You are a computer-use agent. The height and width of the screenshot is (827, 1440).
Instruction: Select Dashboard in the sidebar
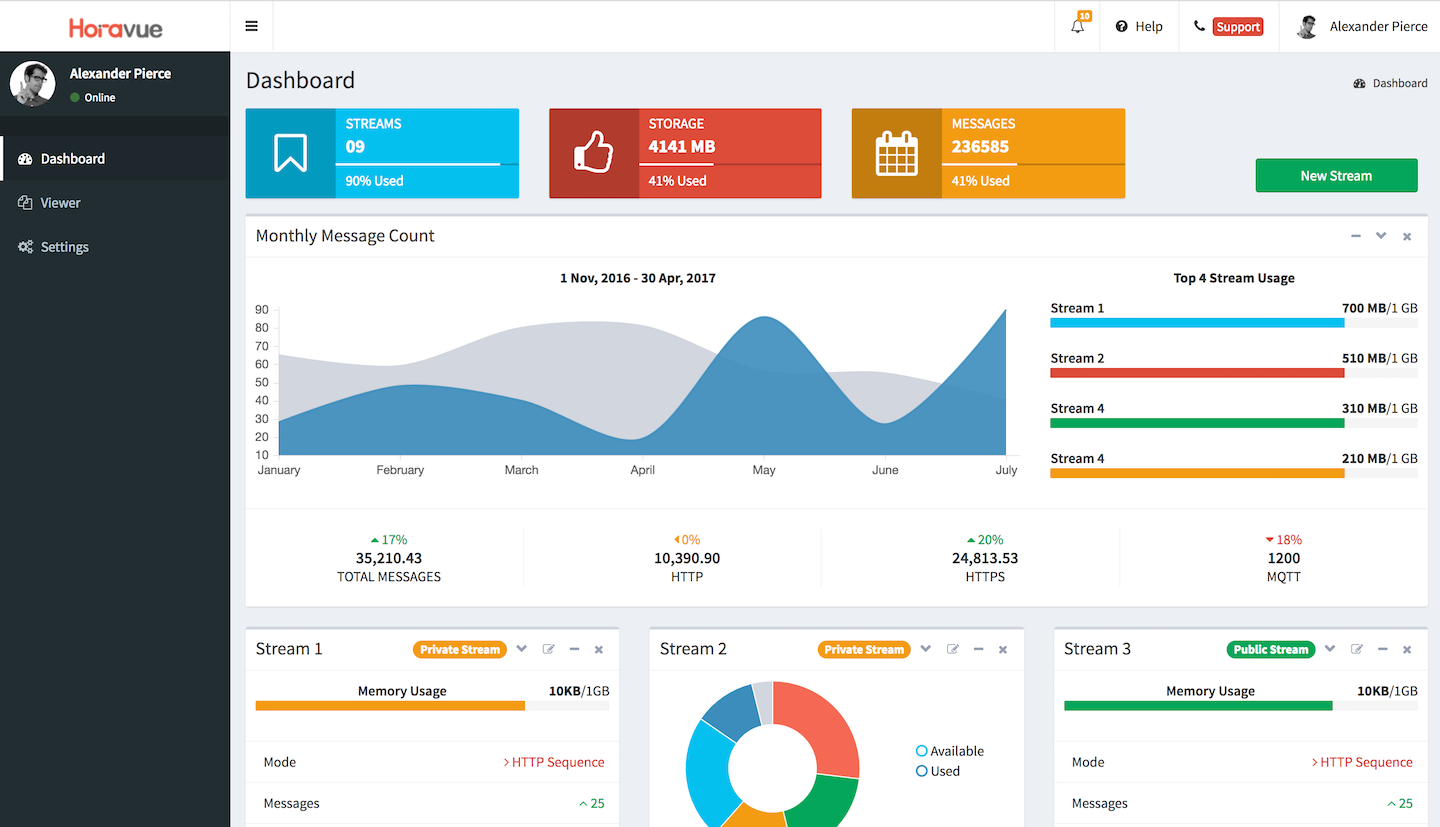pos(72,158)
